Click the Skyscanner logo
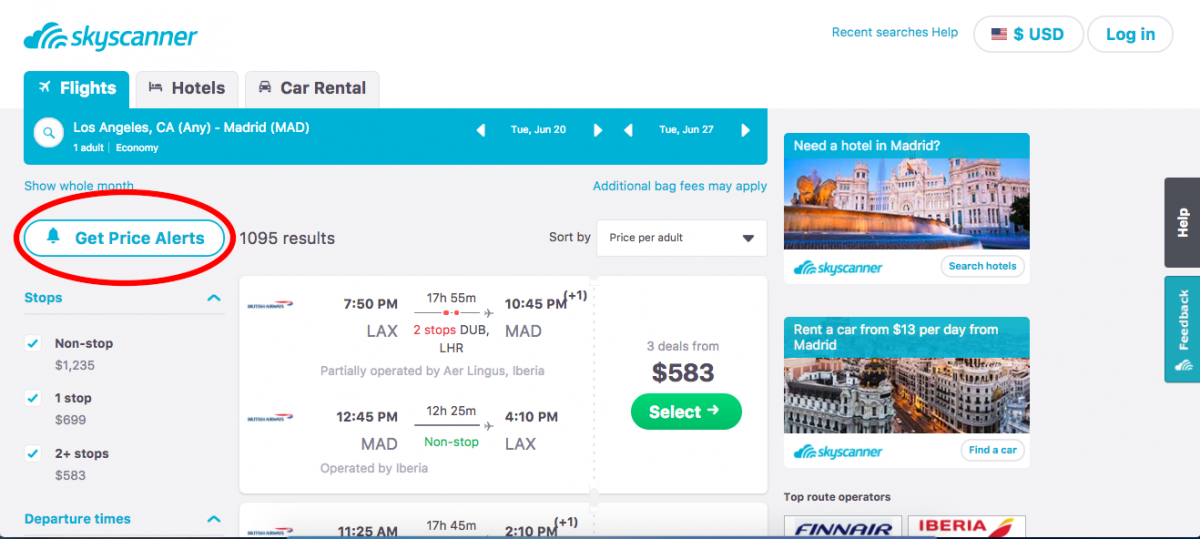 pyautogui.click(x=111, y=38)
